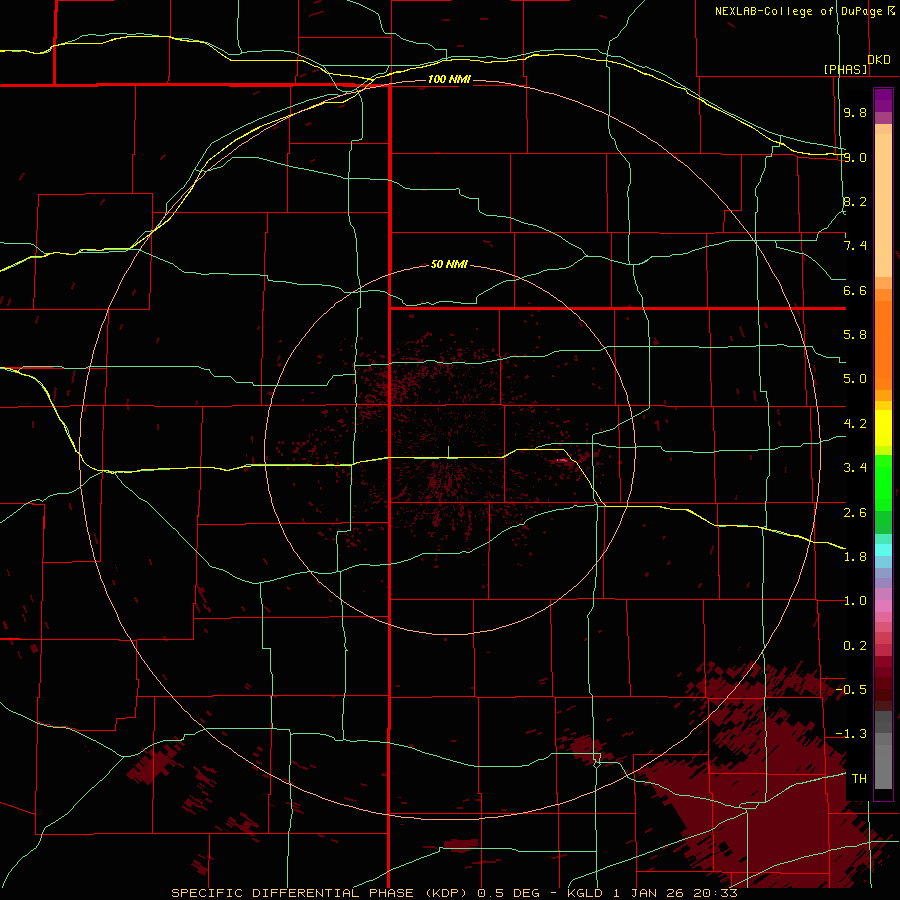
Task: Click the KGLD station ID in the caption
Action: tap(585, 893)
